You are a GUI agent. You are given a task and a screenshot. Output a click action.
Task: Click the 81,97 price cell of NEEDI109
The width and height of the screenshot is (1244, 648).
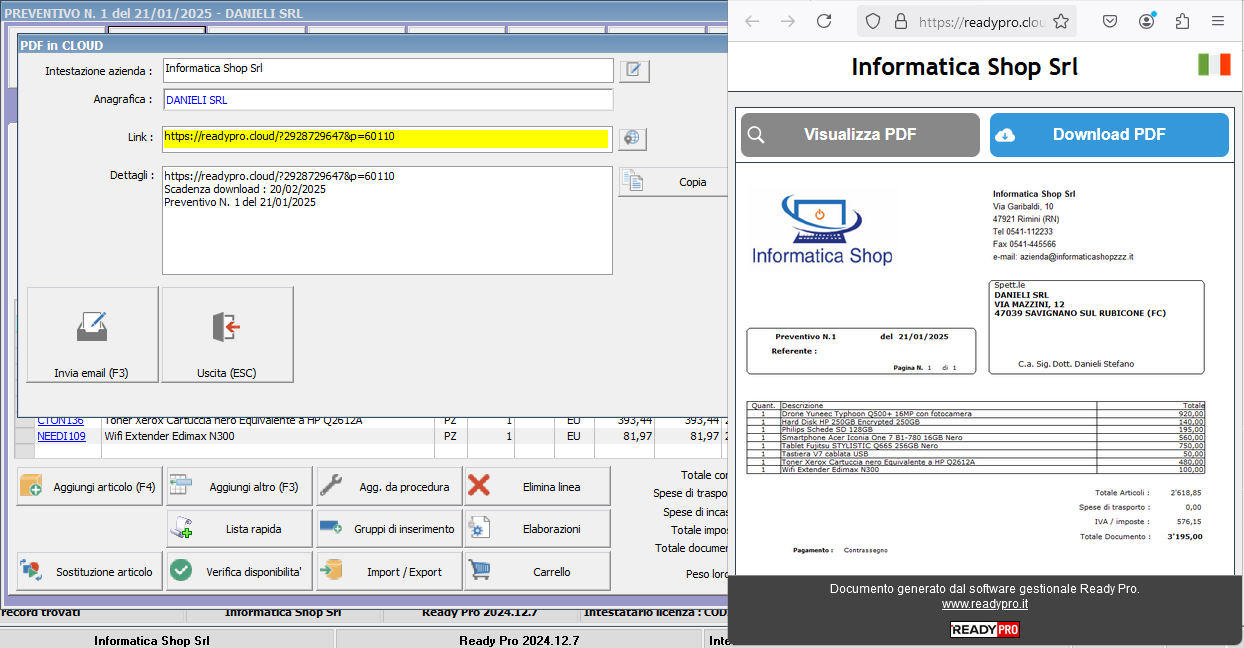[624, 437]
